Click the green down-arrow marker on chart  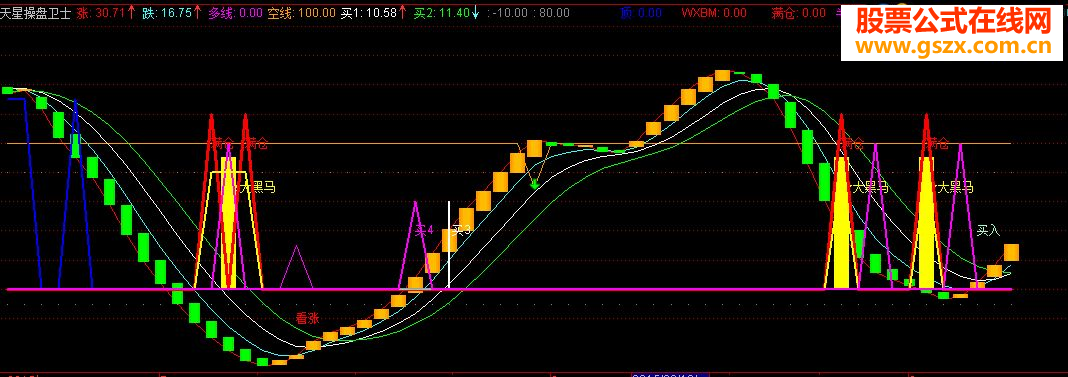[535, 183]
